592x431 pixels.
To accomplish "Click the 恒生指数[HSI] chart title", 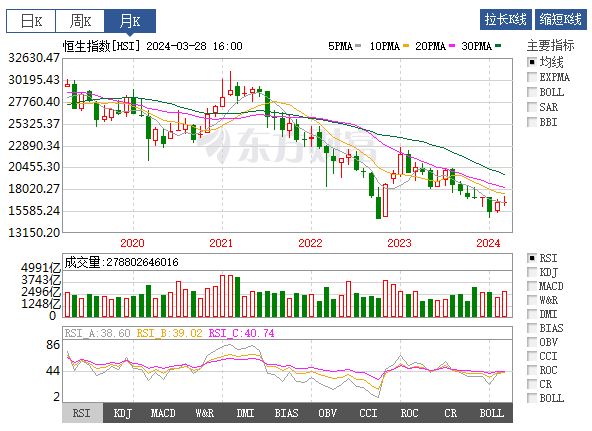I will coord(102,46).
